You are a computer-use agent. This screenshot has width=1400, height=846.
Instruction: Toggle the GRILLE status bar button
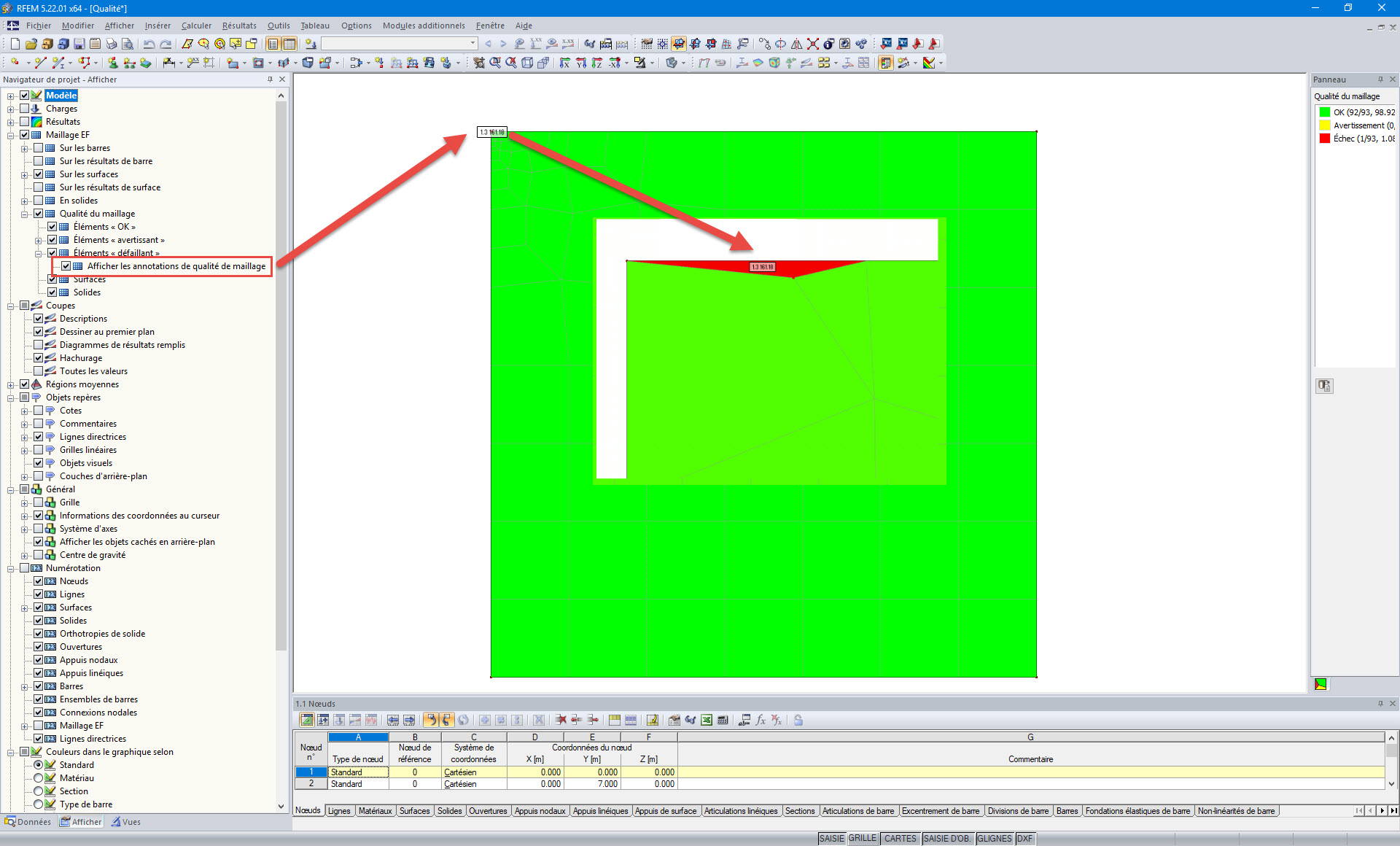(x=862, y=839)
